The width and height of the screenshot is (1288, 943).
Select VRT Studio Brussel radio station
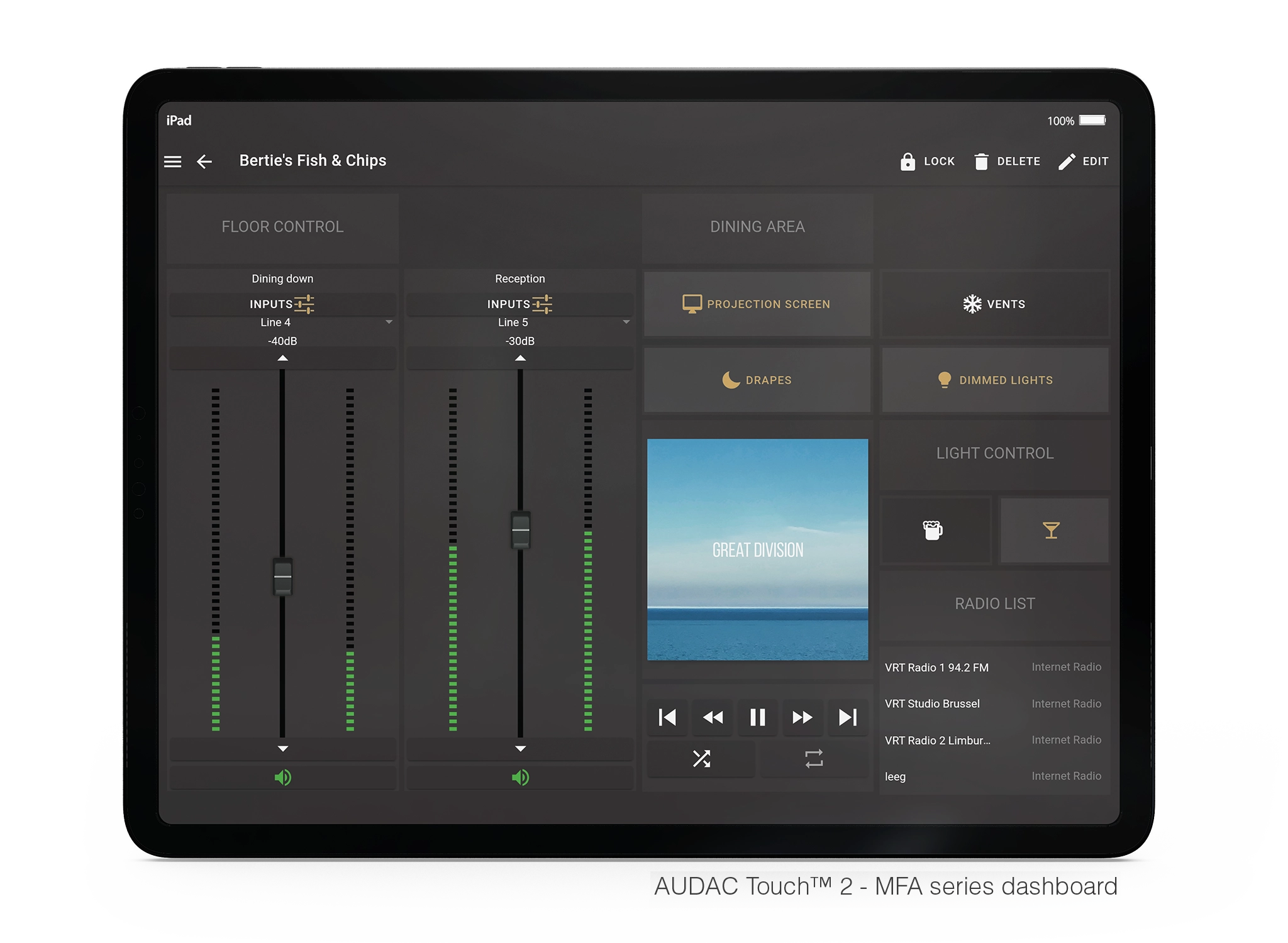click(x=932, y=703)
